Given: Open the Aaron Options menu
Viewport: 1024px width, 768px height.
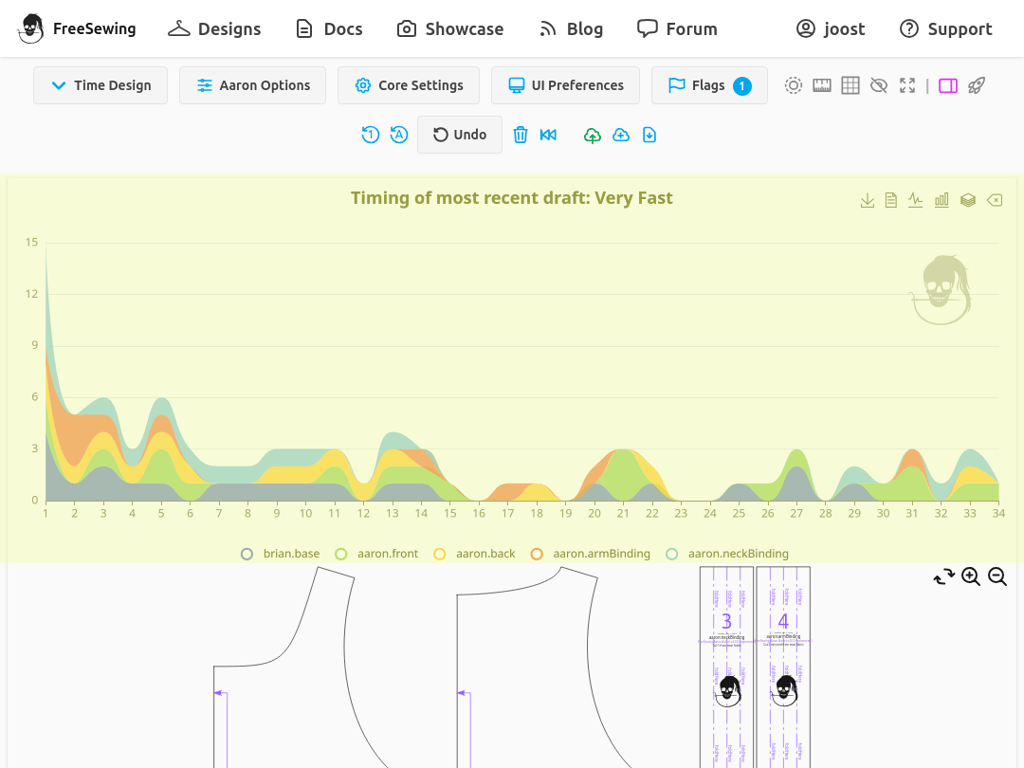Looking at the screenshot, I should (x=253, y=86).
